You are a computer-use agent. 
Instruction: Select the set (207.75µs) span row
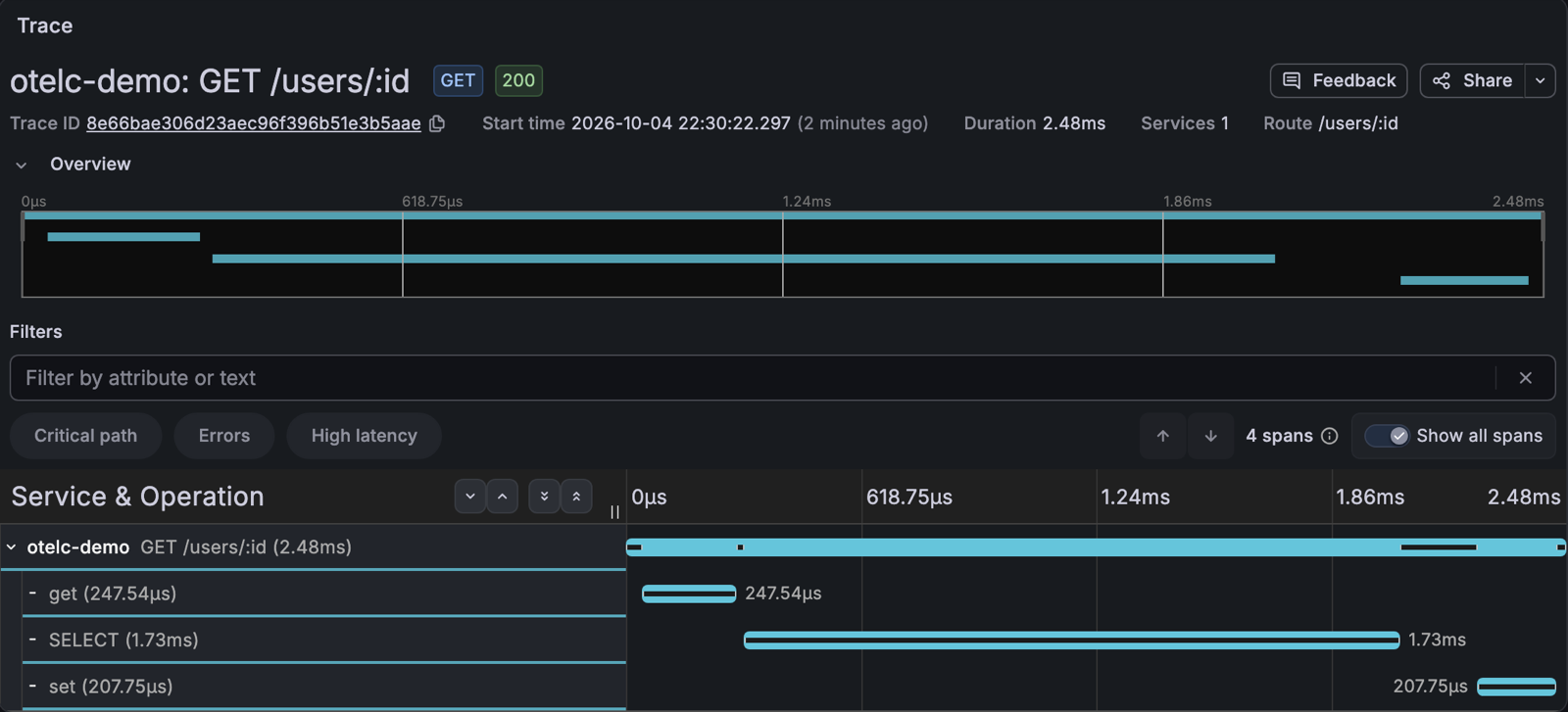323,687
